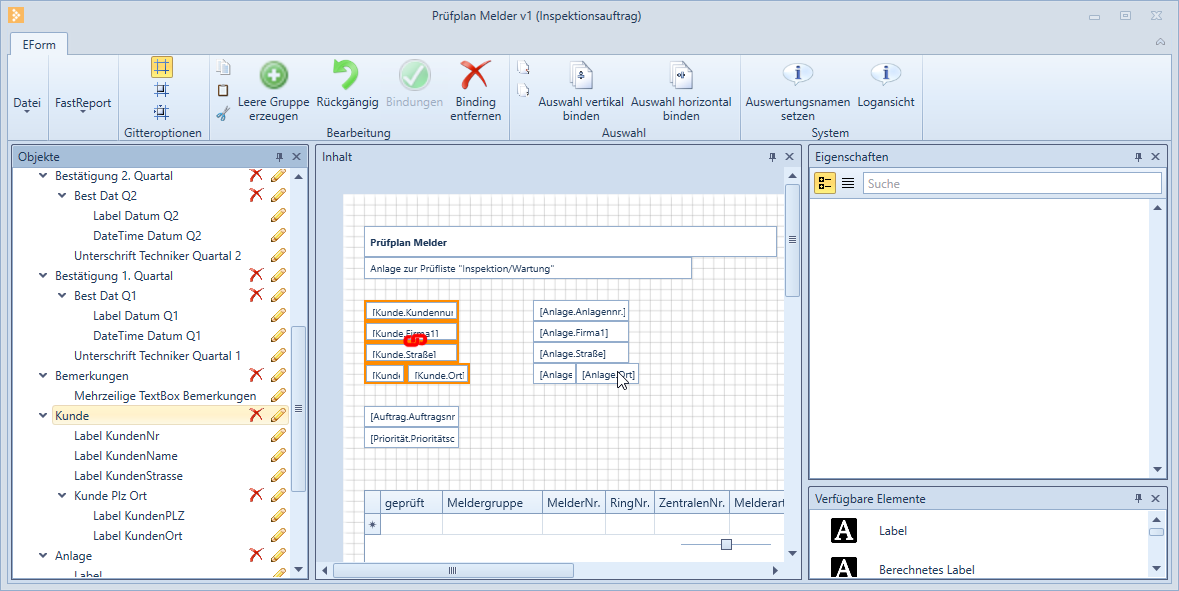The width and height of the screenshot is (1179, 591).
Task: Click pencil edit icon for Label KundenNr
Action: click(x=278, y=436)
